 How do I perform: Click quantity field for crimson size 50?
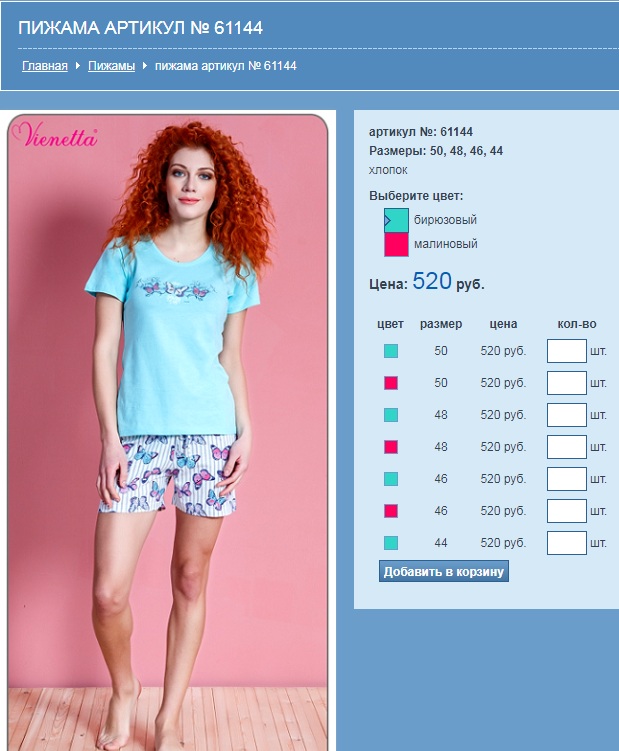567,383
